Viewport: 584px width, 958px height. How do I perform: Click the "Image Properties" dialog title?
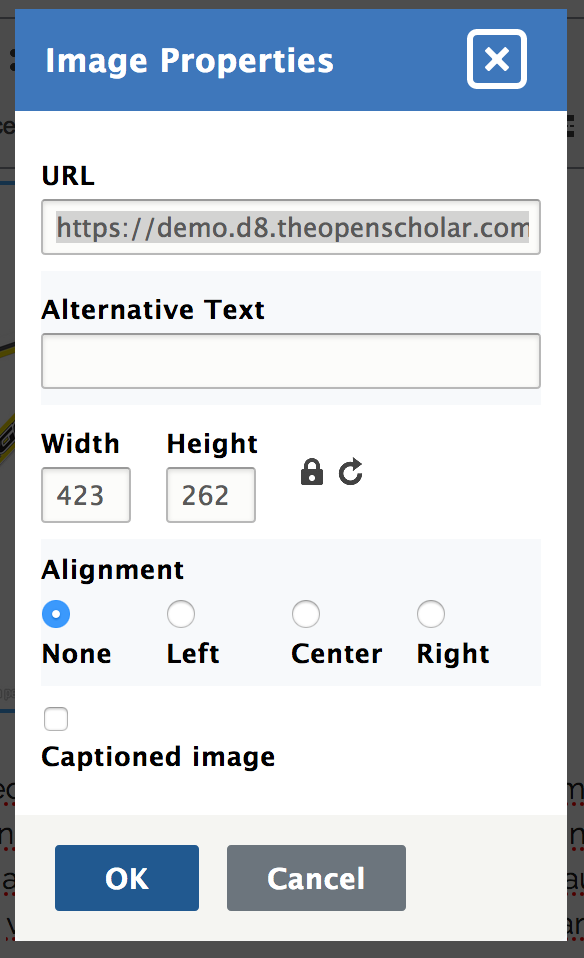point(189,60)
